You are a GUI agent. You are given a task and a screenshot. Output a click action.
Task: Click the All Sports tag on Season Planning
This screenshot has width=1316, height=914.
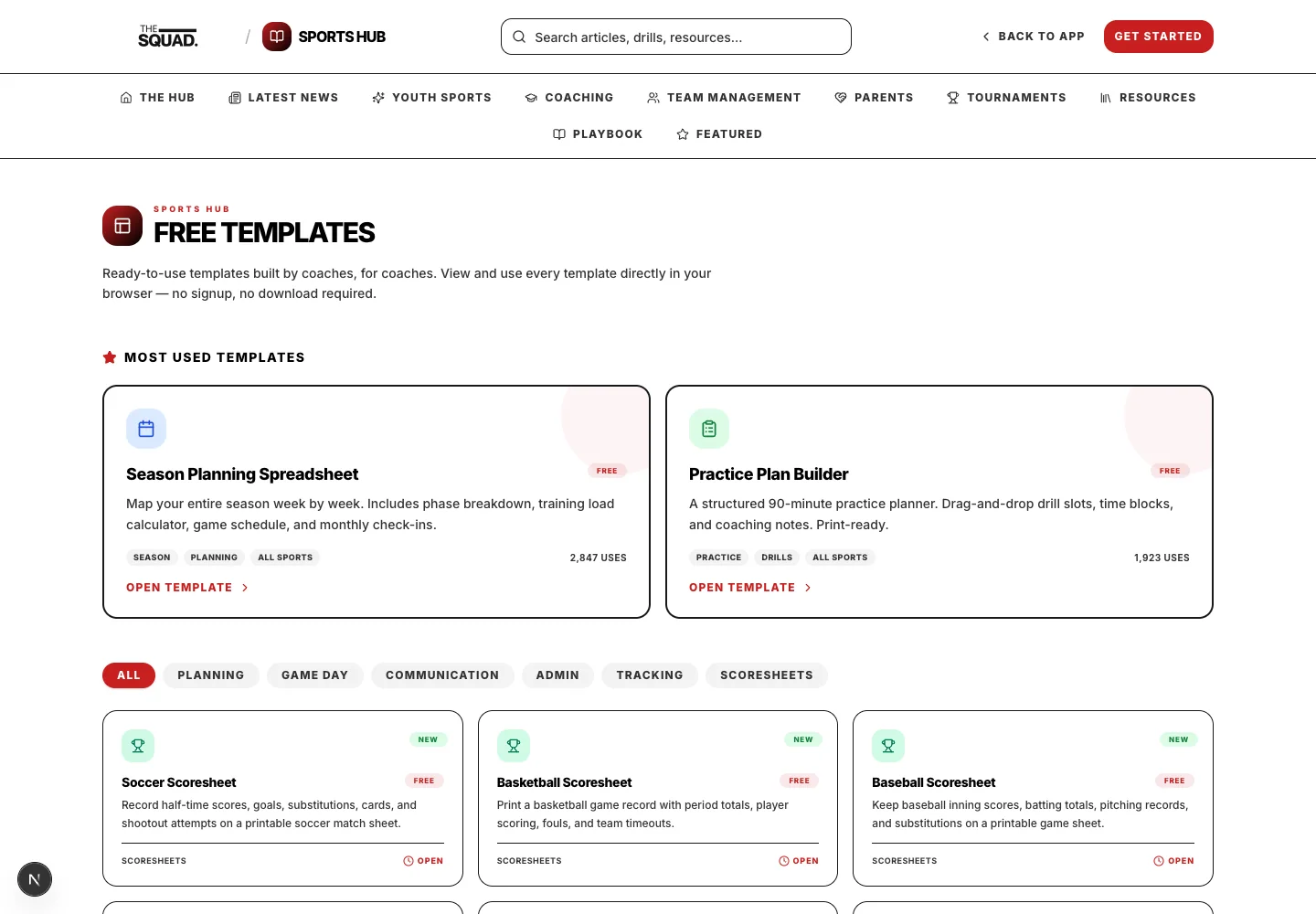285,558
